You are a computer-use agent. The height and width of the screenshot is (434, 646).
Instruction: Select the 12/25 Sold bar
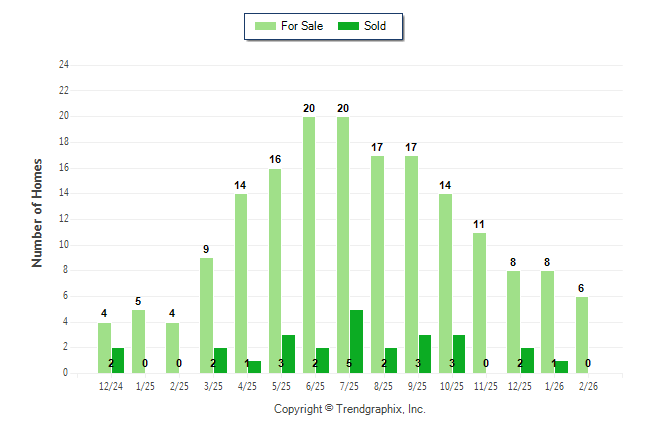tap(528, 360)
